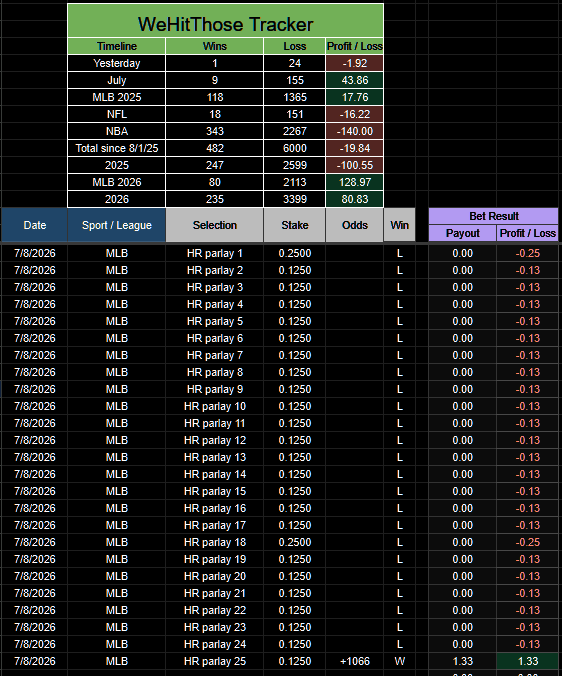Select profit value -19.84
The image size is (562, 676).
355,148
